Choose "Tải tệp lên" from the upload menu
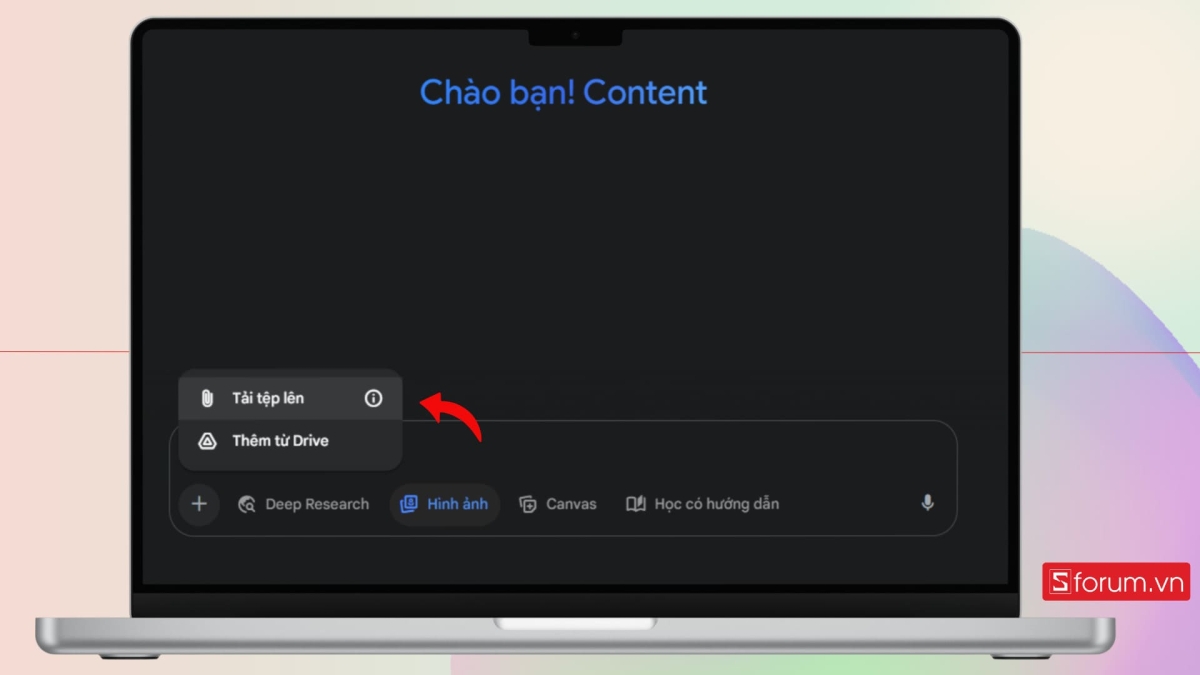The image size is (1200, 675). coord(290,398)
